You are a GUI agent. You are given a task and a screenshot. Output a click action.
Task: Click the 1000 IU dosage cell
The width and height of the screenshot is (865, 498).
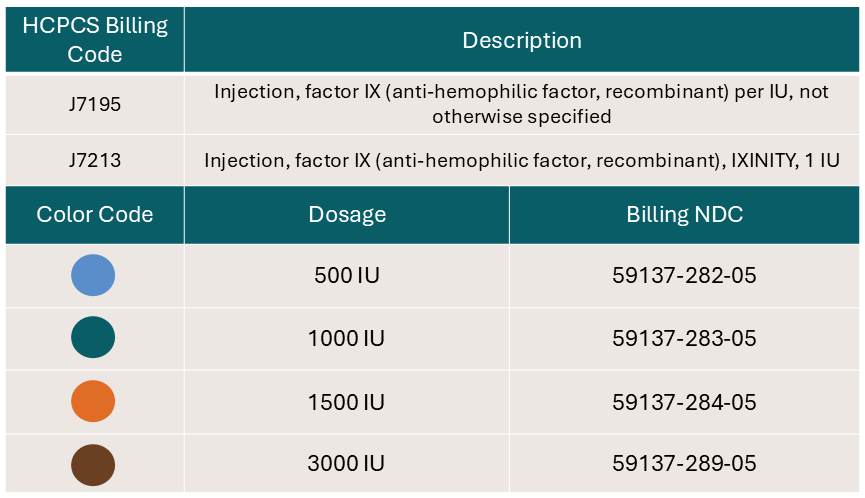[347, 338]
